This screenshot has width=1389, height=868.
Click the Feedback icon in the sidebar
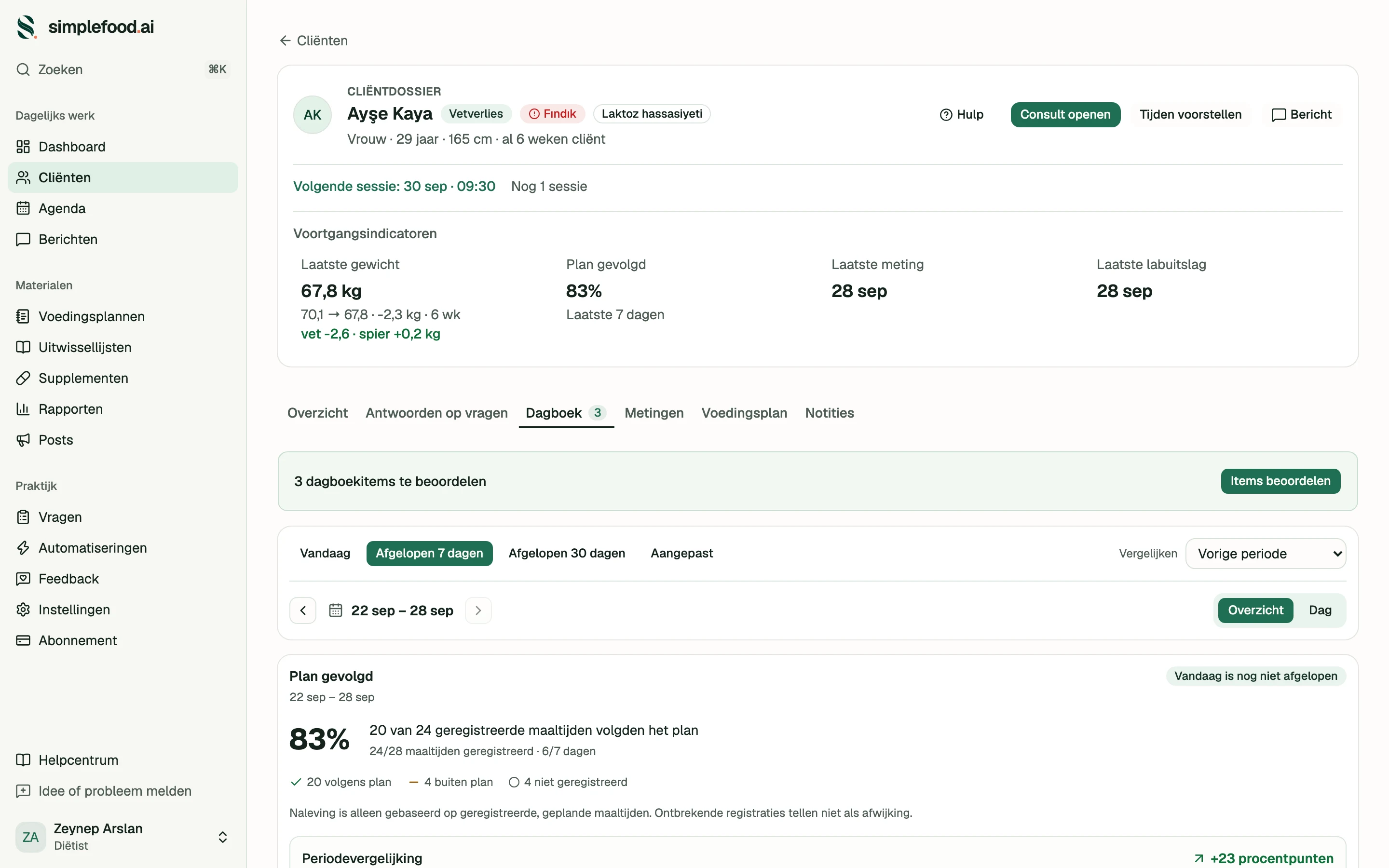(x=23, y=579)
